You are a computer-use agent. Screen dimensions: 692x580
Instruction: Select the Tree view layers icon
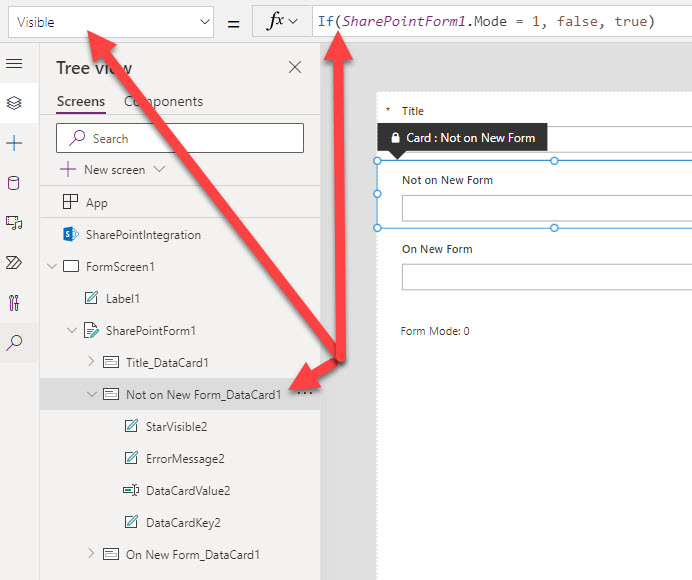[x=14, y=103]
